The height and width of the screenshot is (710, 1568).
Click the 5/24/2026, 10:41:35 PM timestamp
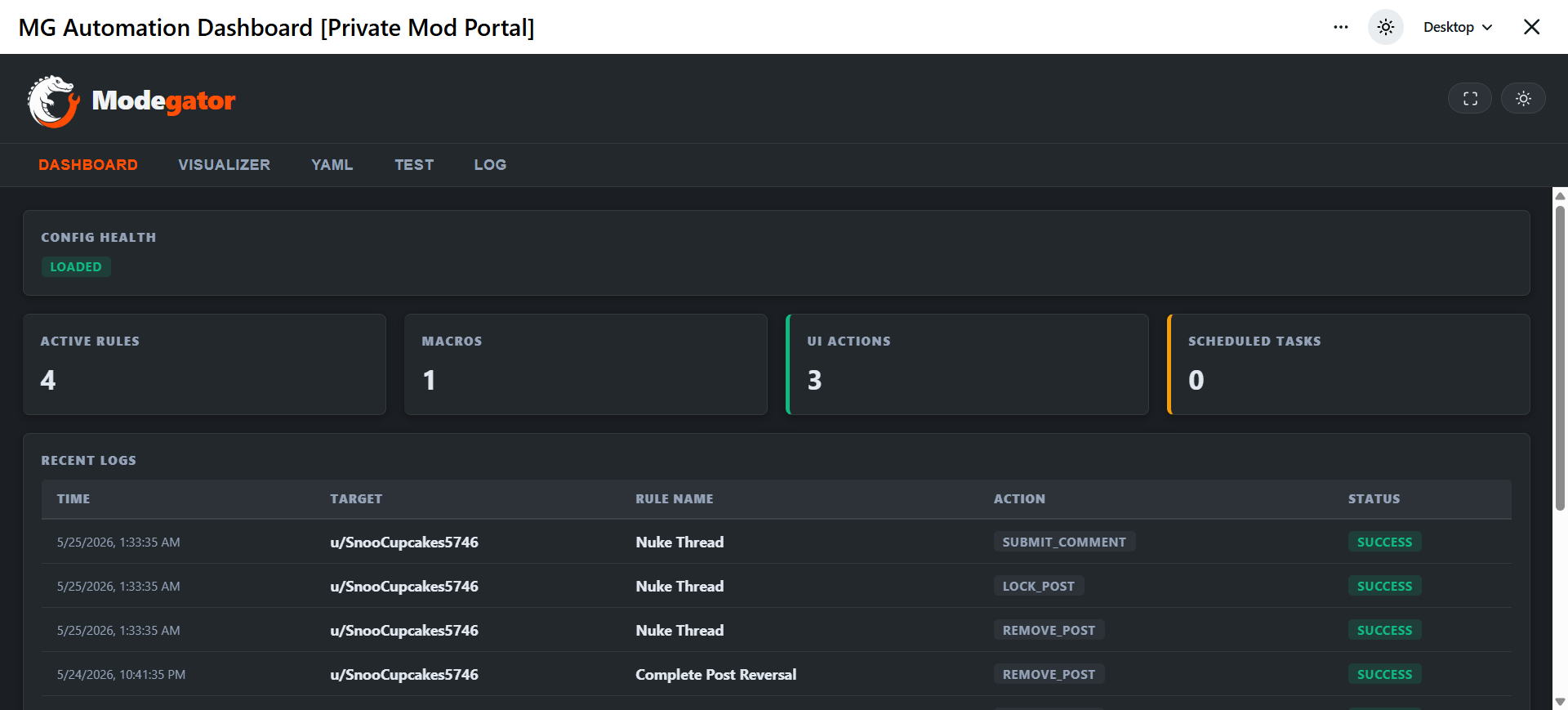tap(121, 674)
